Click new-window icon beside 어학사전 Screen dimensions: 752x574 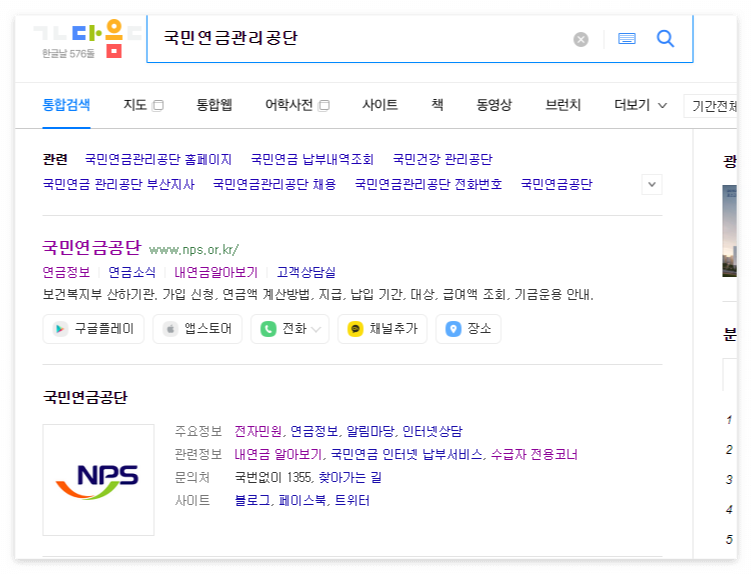324,105
